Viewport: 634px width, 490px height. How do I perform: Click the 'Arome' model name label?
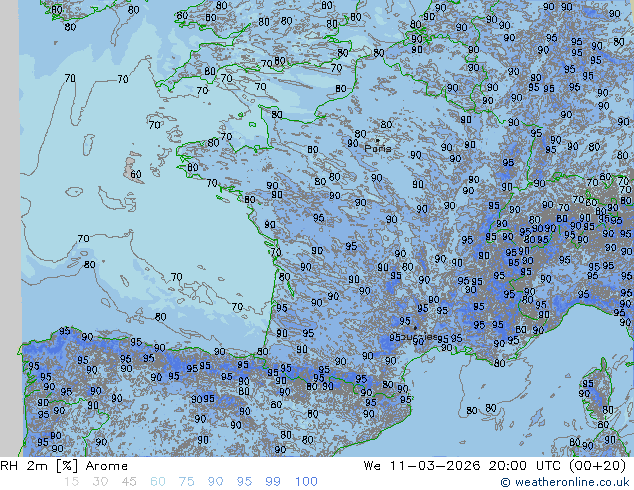[x=107, y=466]
